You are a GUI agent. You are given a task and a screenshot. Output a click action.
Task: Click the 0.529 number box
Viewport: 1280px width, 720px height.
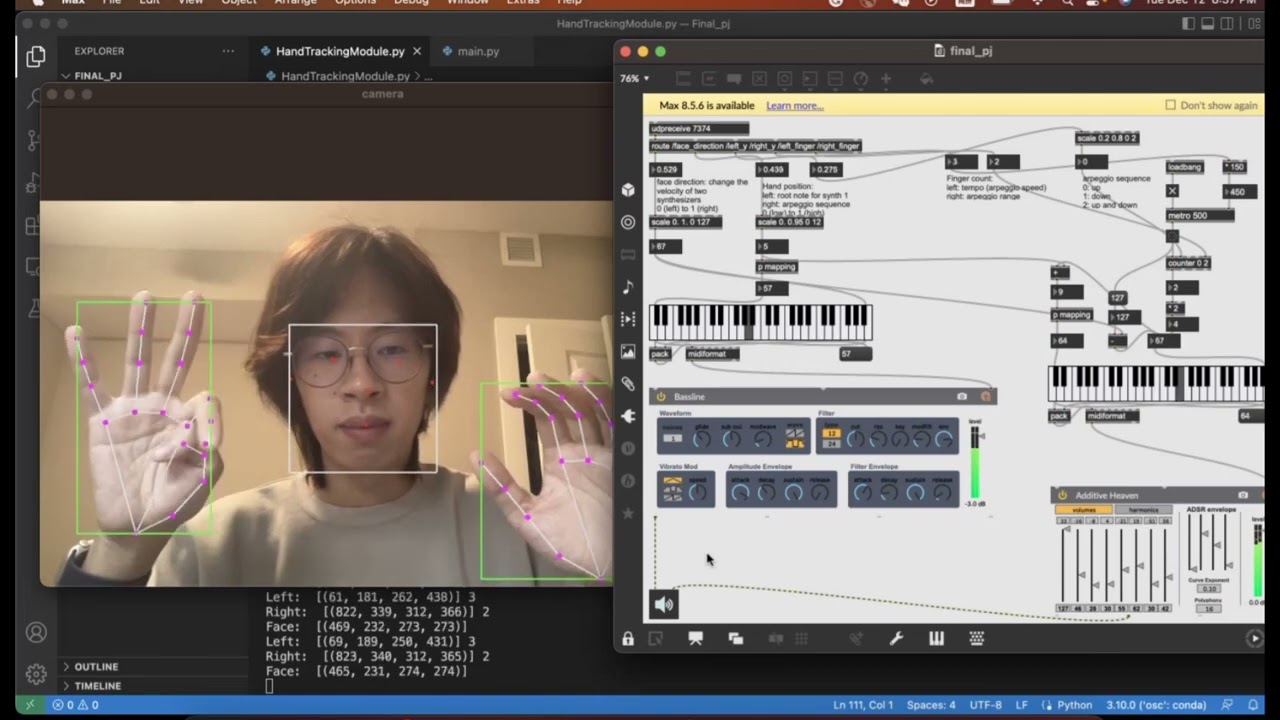[665, 170]
